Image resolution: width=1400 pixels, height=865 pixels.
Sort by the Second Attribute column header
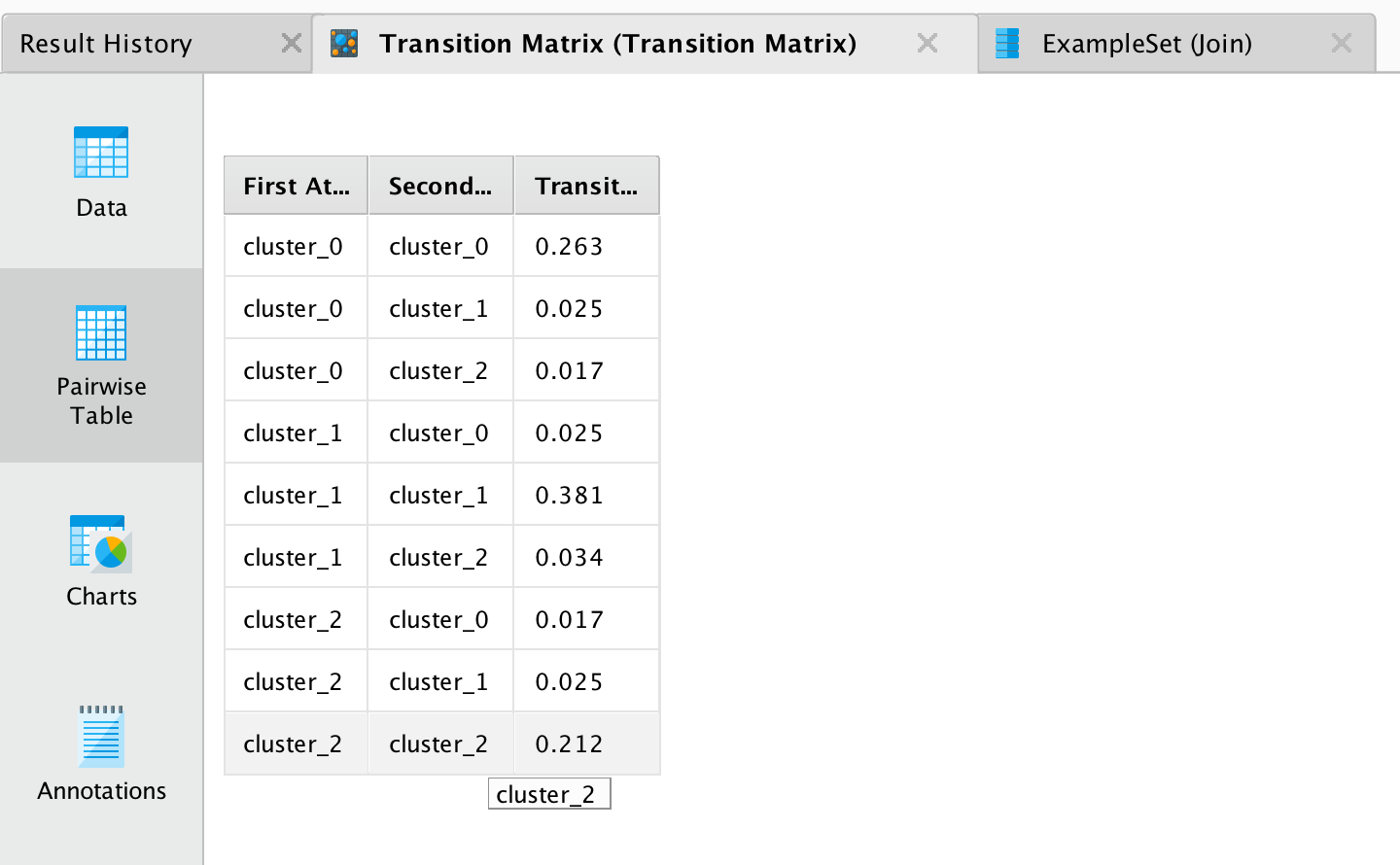[440, 186]
